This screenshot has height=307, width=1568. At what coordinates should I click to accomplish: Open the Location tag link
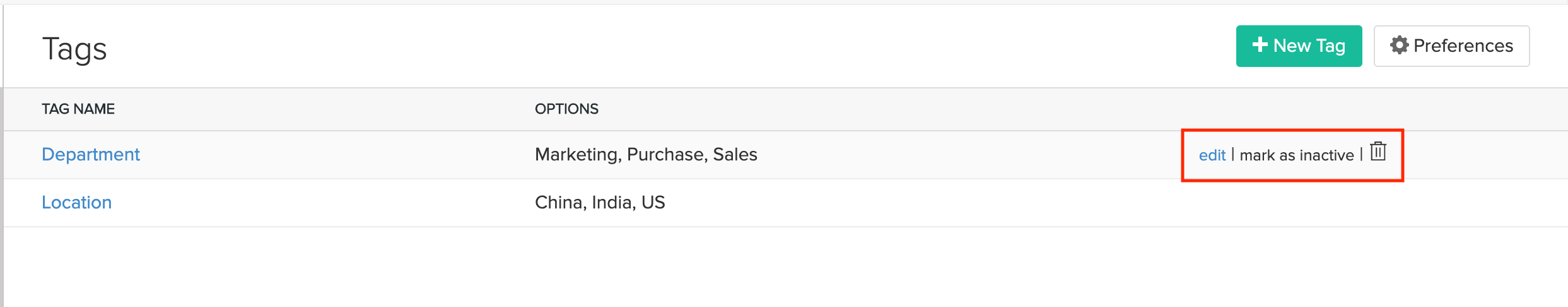click(76, 203)
